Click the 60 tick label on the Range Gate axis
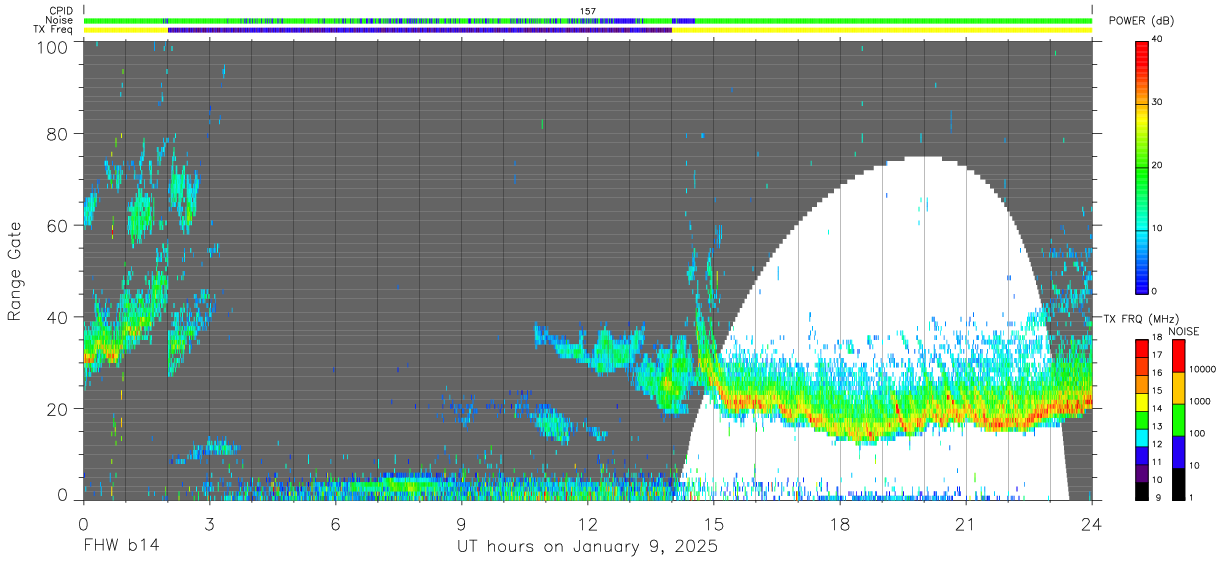Screen dimensions: 1228x567 click(x=58, y=226)
